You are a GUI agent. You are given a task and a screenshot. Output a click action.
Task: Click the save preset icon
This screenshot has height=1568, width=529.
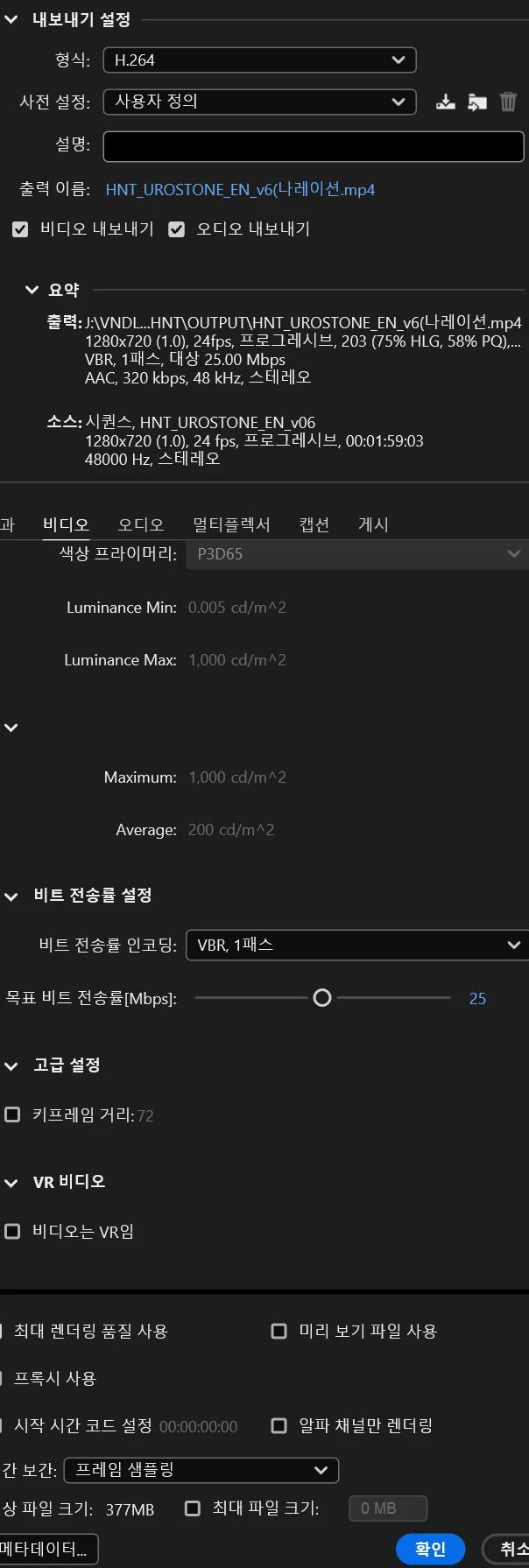pos(446,102)
